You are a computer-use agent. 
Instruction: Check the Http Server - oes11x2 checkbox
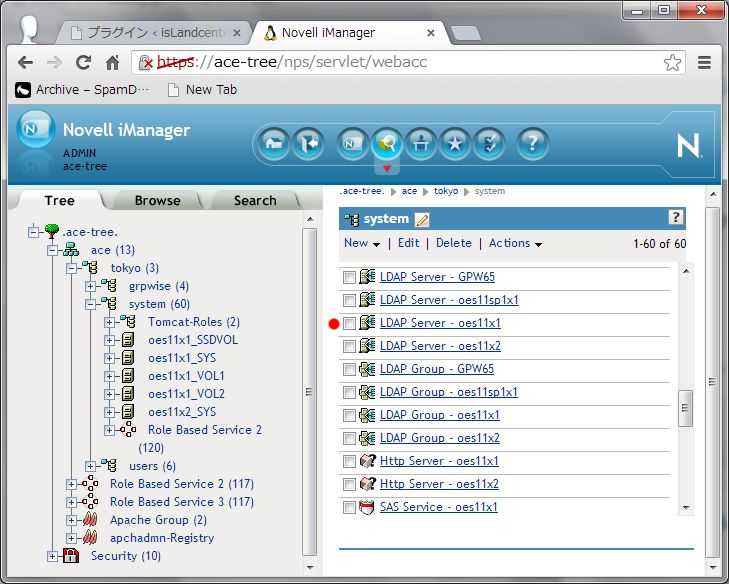click(x=349, y=484)
